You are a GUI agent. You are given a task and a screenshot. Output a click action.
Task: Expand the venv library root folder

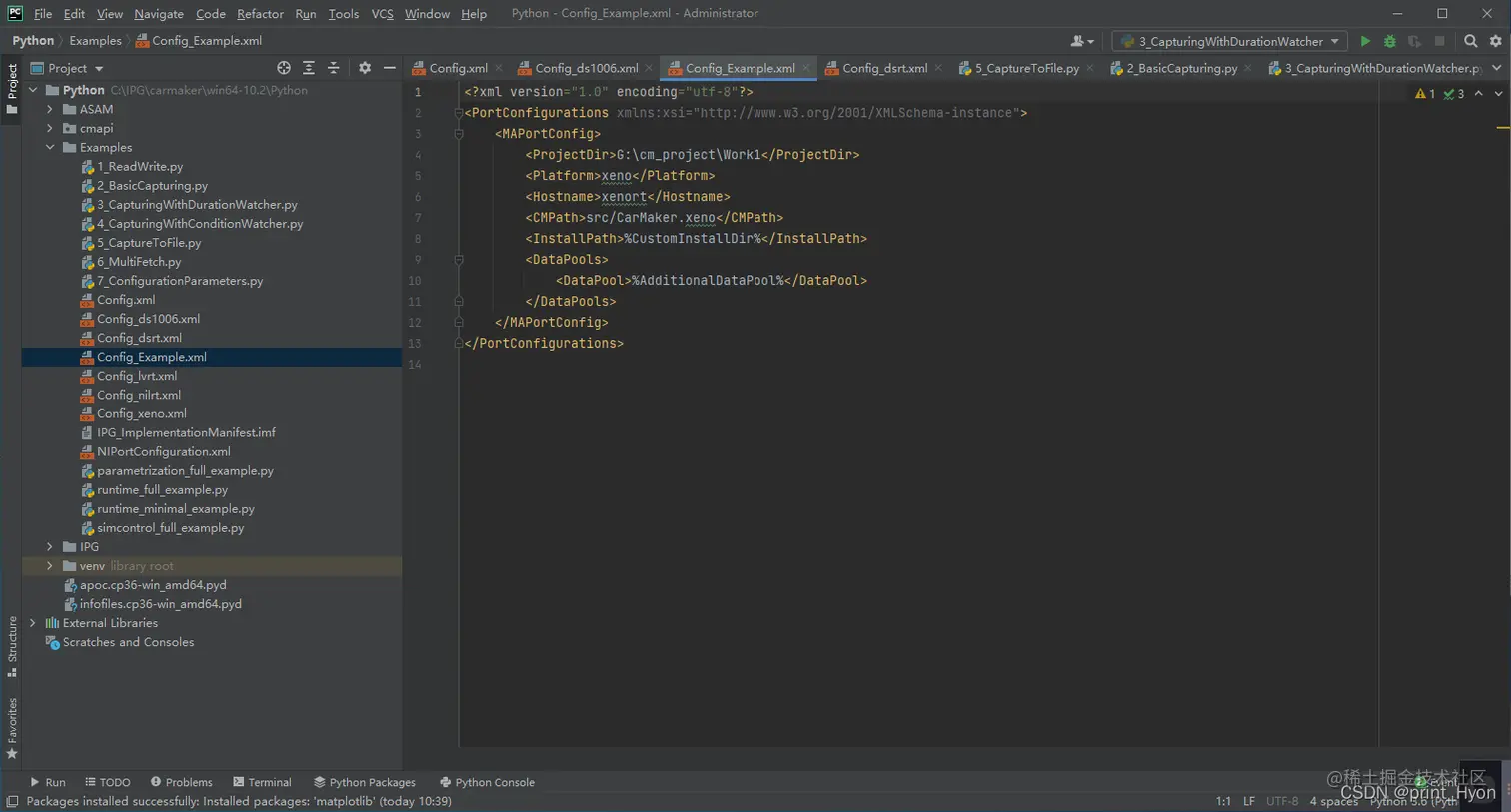[50, 566]
